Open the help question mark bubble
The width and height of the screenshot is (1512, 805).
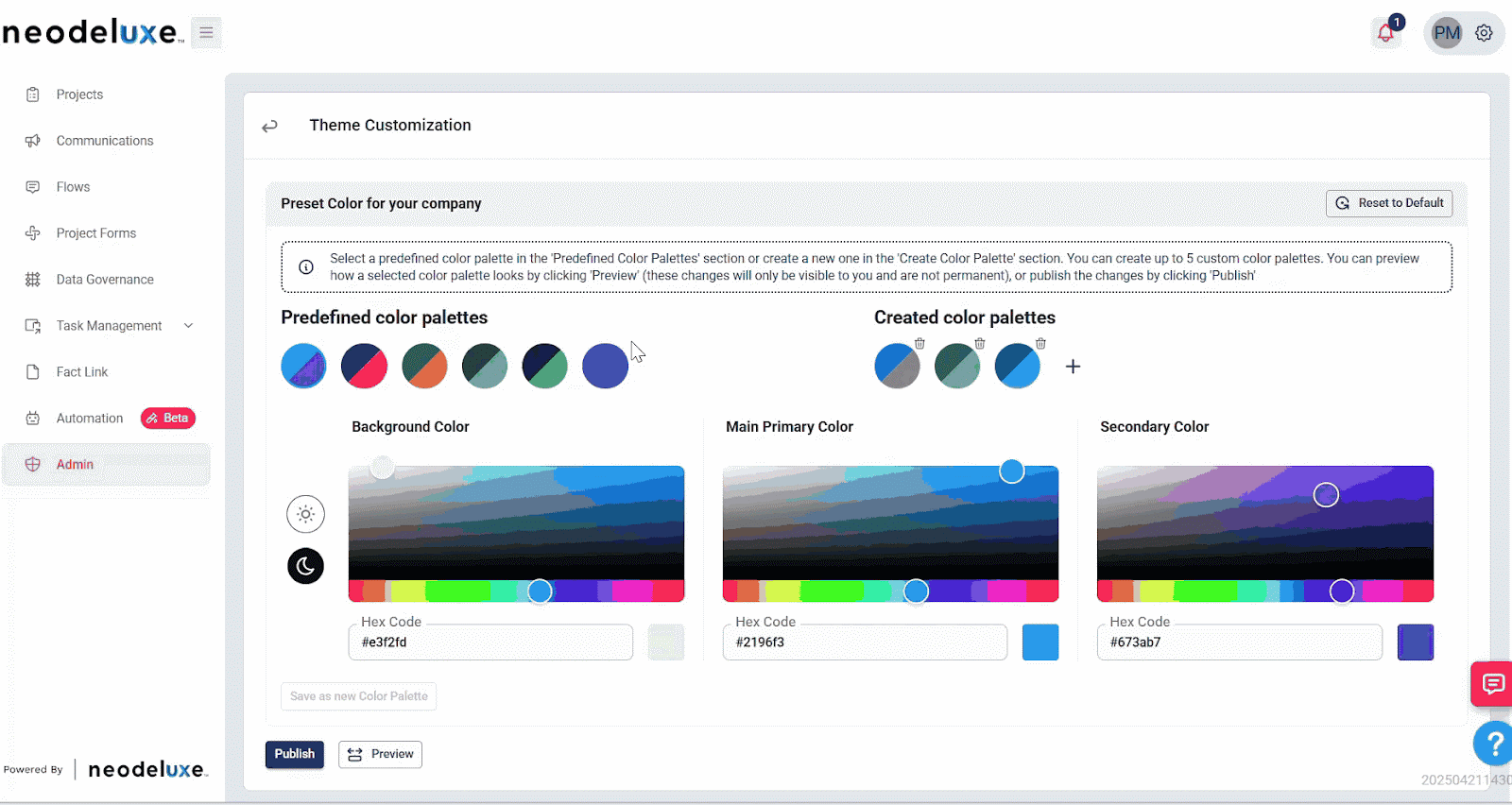pos(1493,744)
